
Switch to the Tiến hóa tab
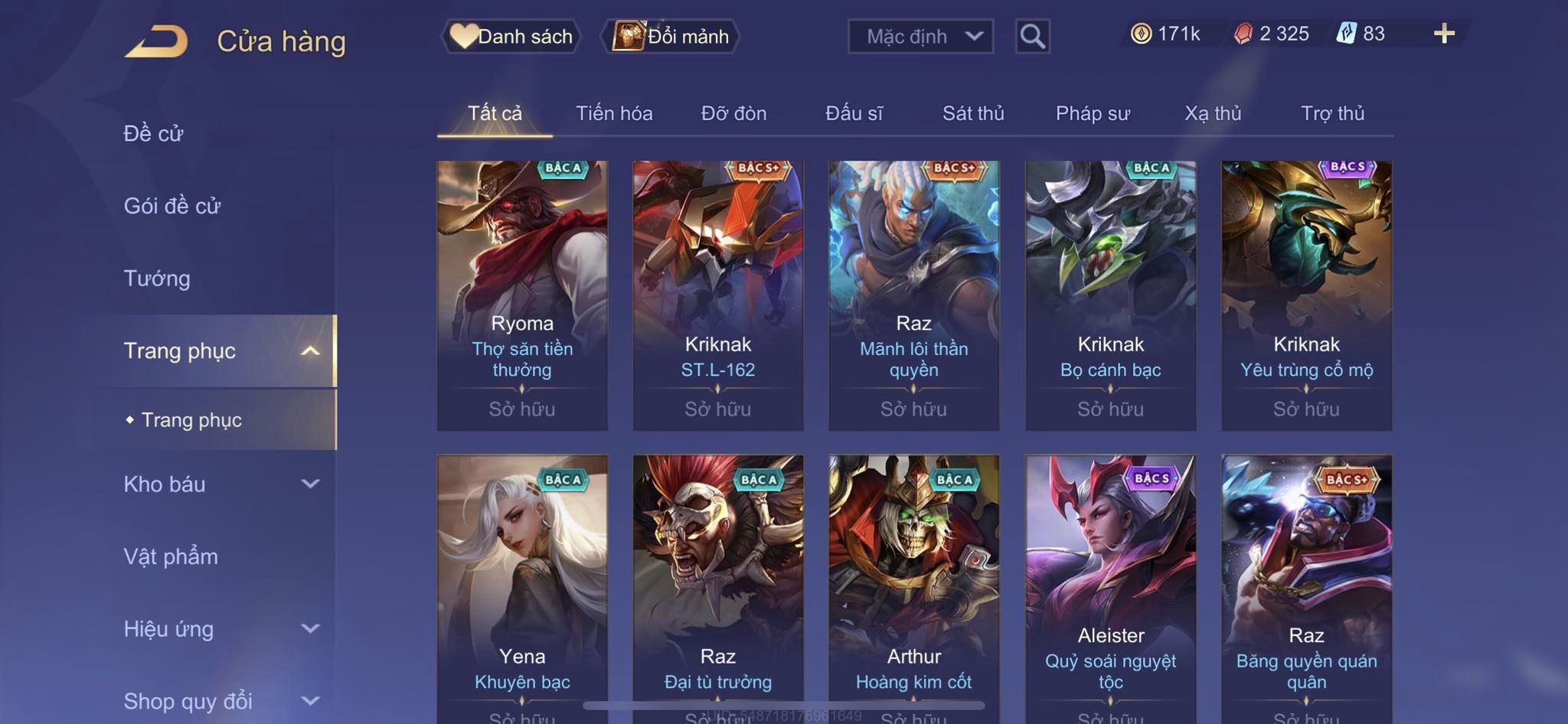[614, 113]
